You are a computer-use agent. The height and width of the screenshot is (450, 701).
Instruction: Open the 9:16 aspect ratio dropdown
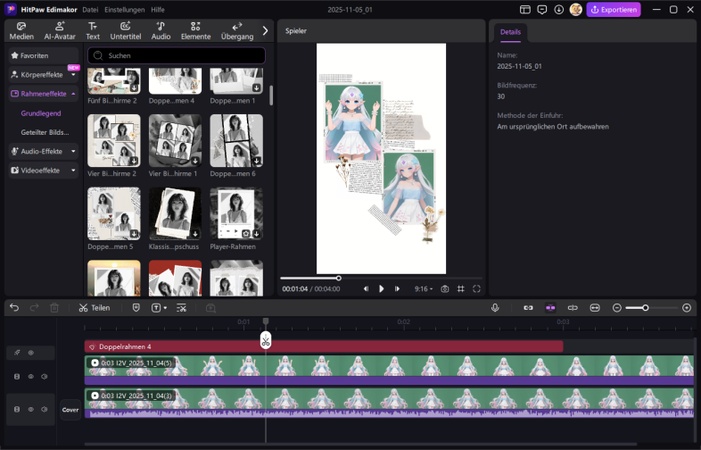pos(423,289)
